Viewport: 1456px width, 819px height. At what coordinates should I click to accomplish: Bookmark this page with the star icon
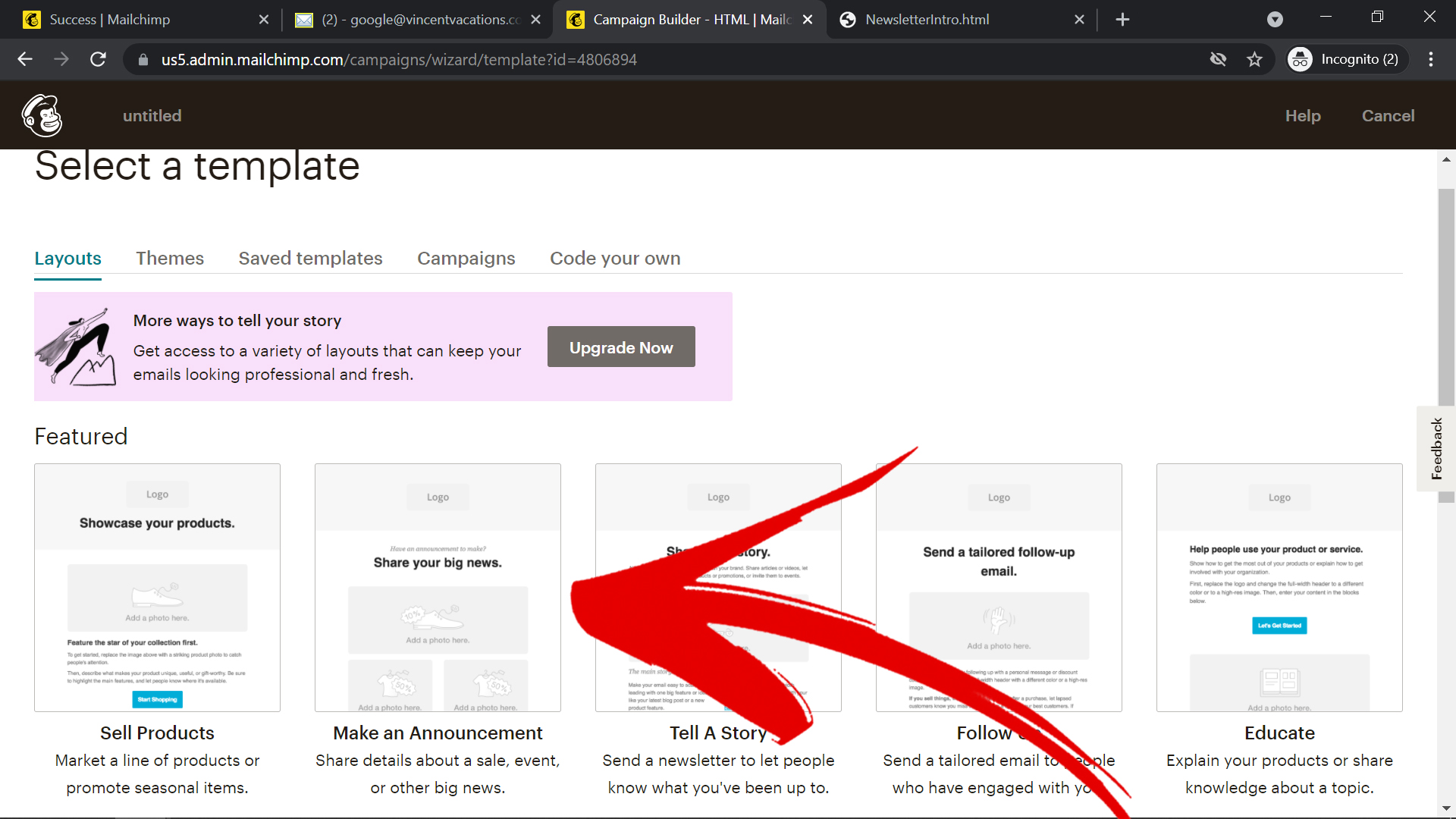tap(1254, 59)
